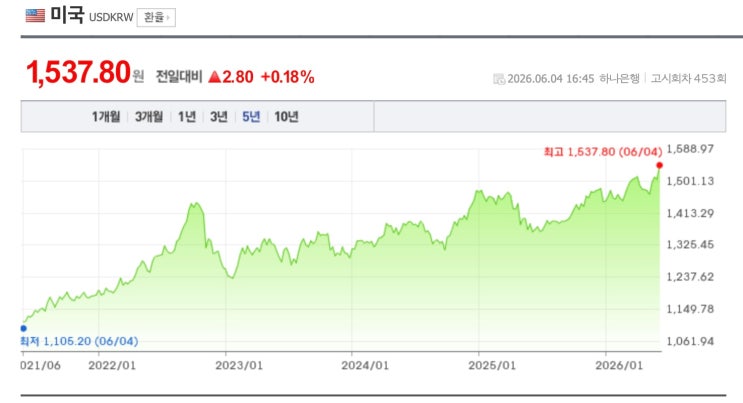Screen dimensions: 743x403
Task: Click the 2024/01 axis label
Action: (365, 366)
